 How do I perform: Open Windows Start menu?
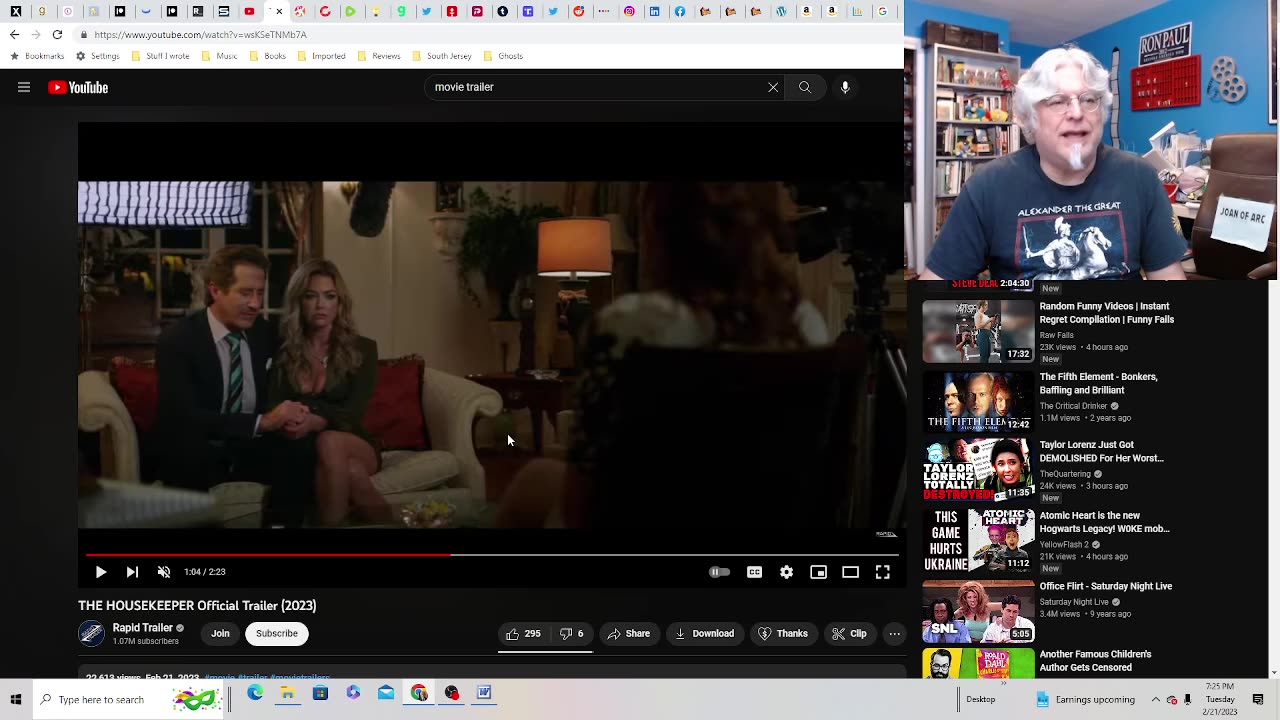pos(16,699)
